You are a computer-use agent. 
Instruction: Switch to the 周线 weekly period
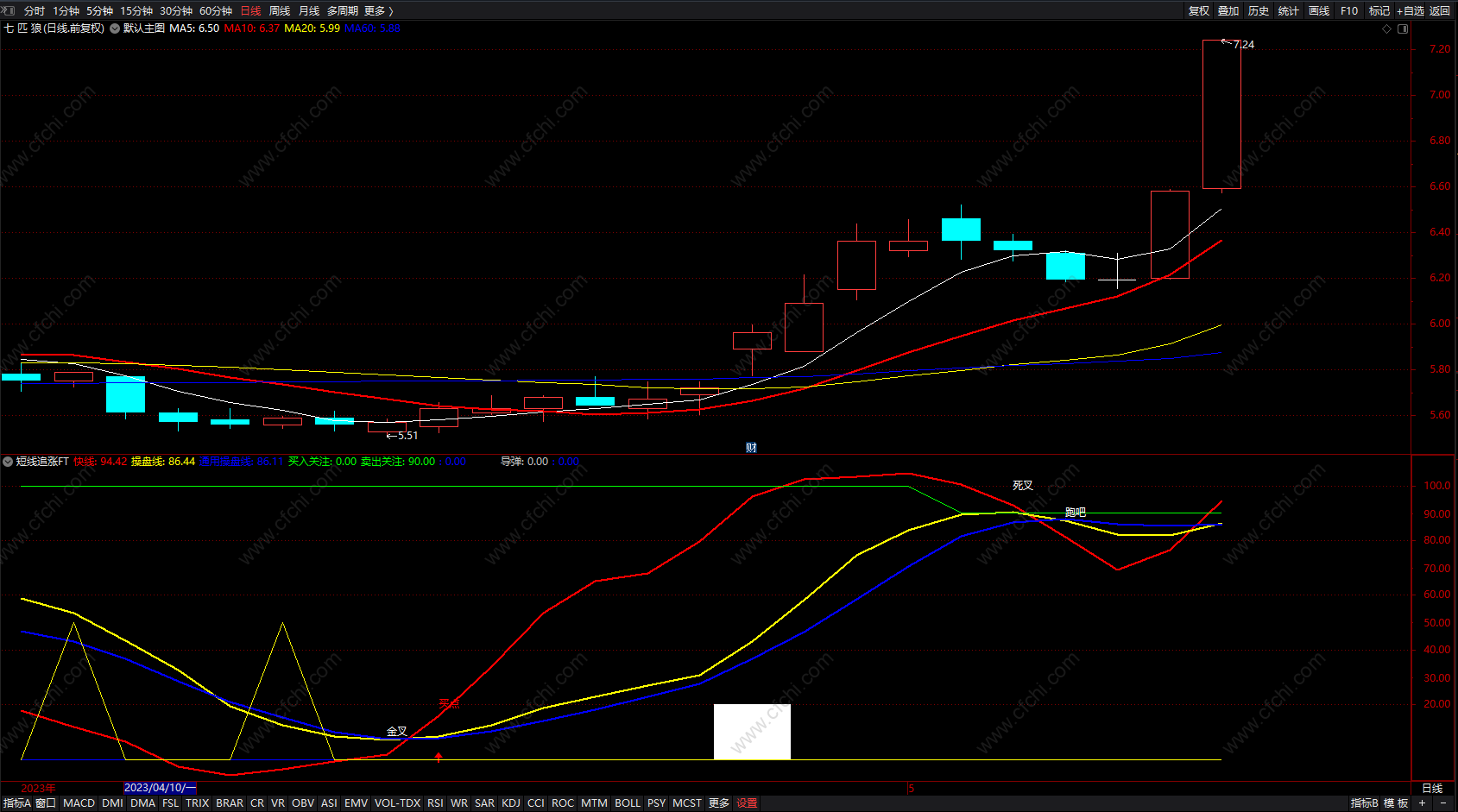[x=280, y=10]
